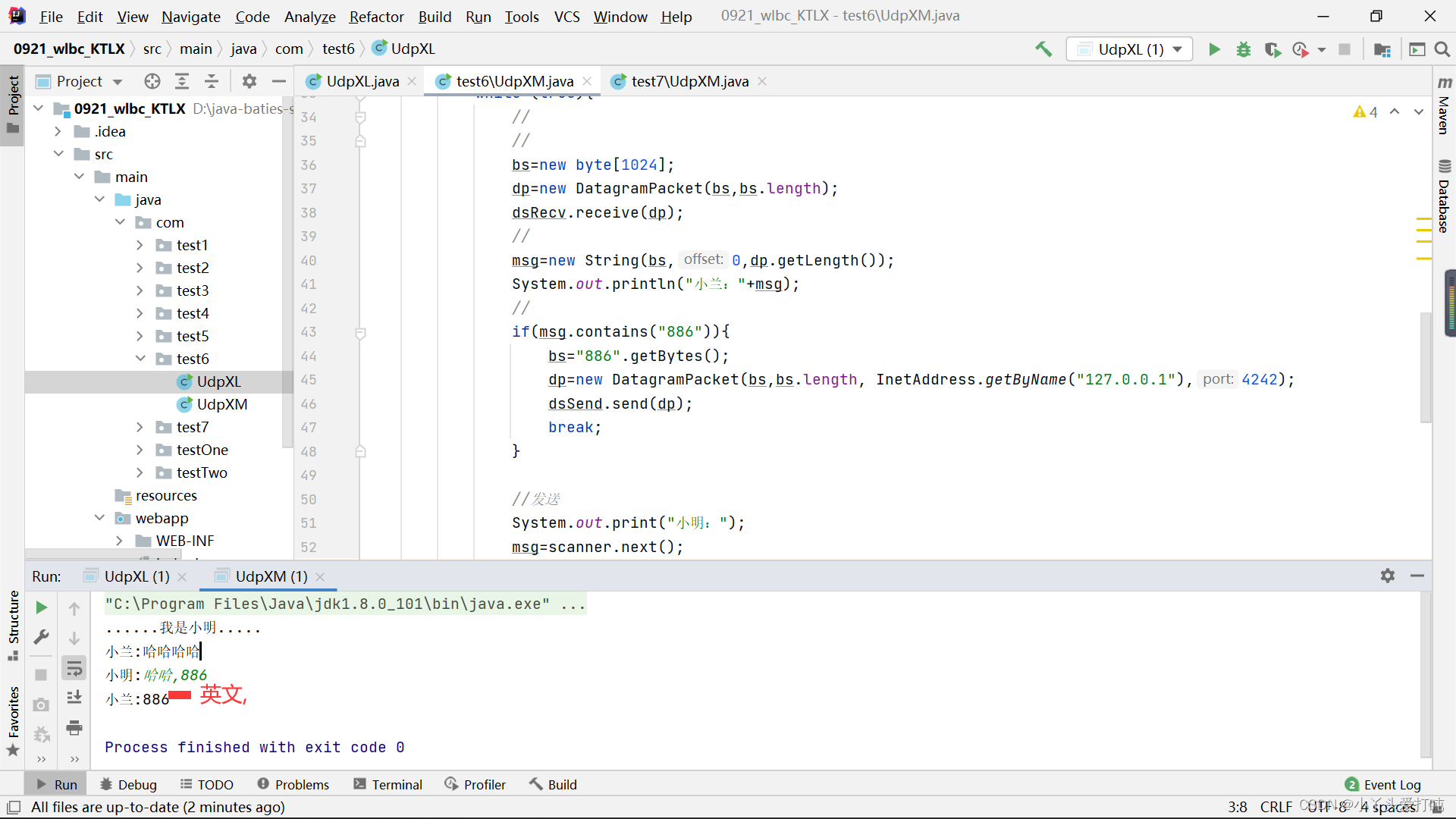Screen dimensions: 1456x819
Task: Open Run panel settings gear
Action: tap(1388, 576)
